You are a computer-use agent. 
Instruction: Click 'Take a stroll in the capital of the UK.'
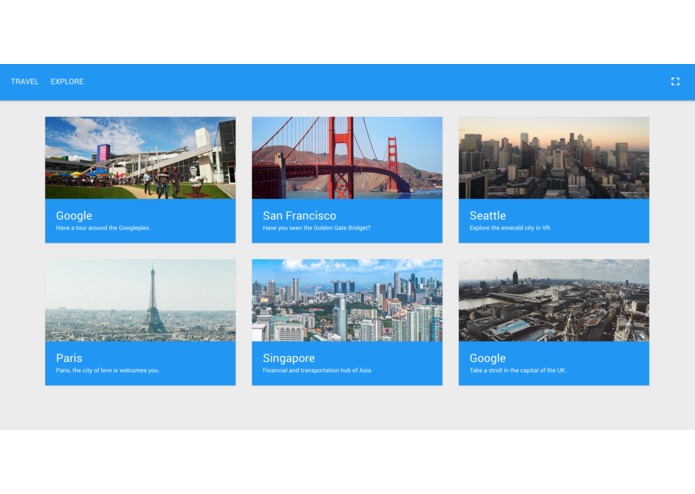[x=518, y=370]
